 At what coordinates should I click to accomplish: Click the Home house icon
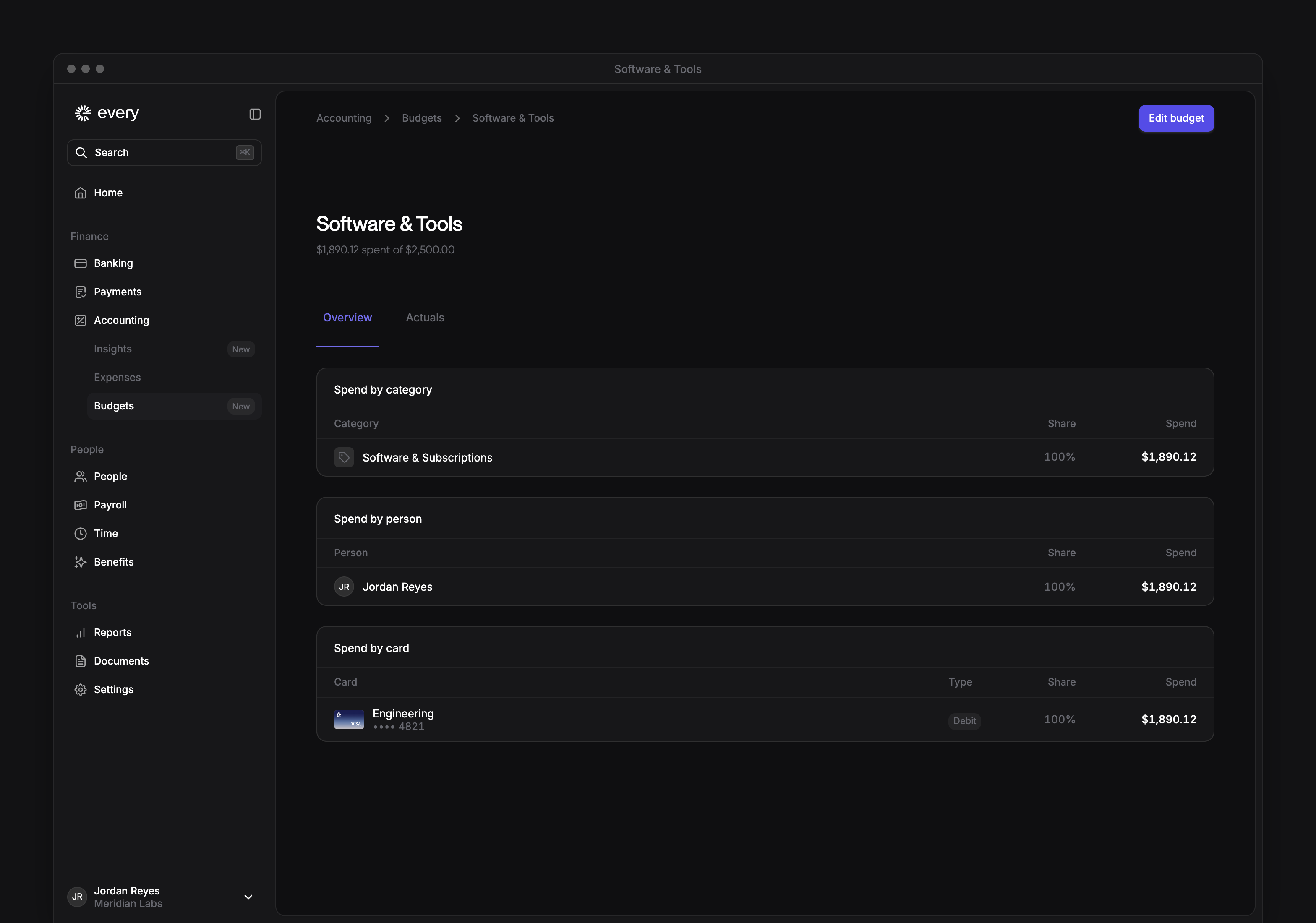(x=80, y=193)
